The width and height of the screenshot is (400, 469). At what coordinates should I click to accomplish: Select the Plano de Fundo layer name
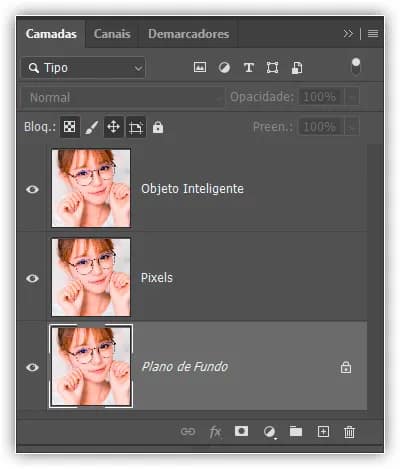(x=185, y=367)
